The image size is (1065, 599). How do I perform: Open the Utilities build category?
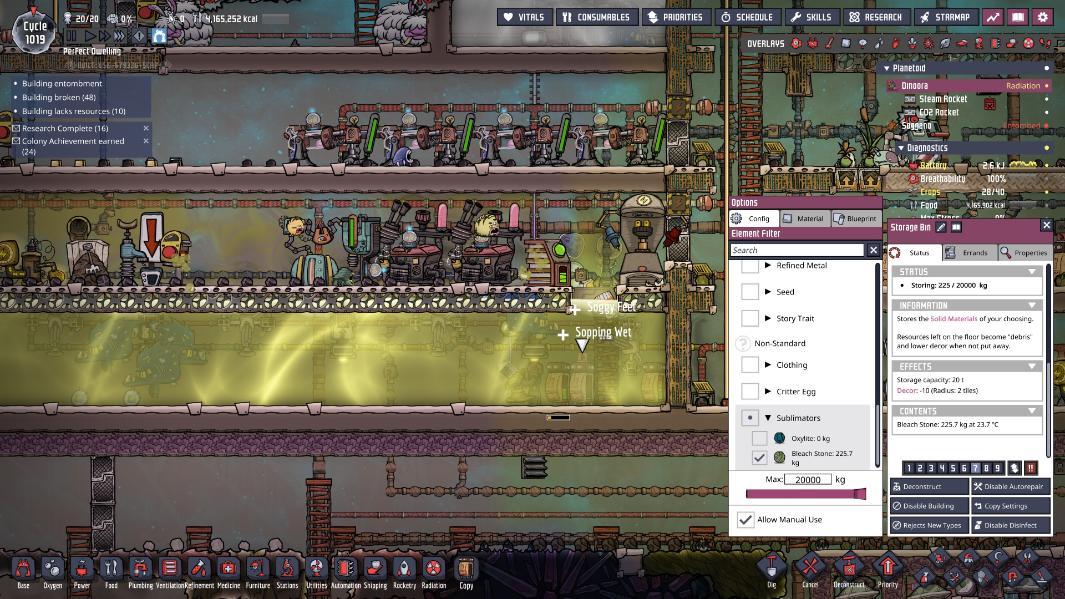pos(317,569)
